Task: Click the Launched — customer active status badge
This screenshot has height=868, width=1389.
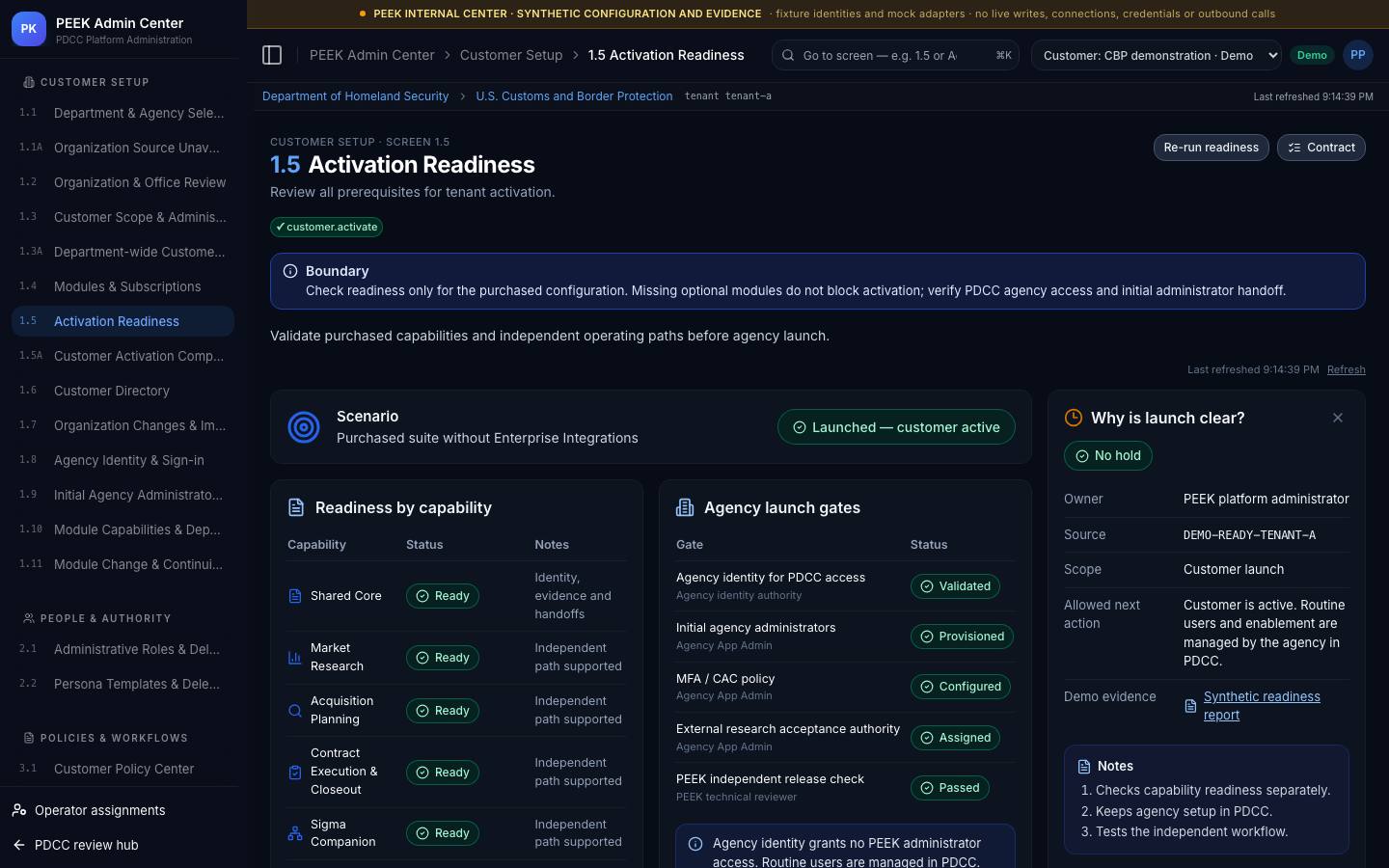Action: 896,427
